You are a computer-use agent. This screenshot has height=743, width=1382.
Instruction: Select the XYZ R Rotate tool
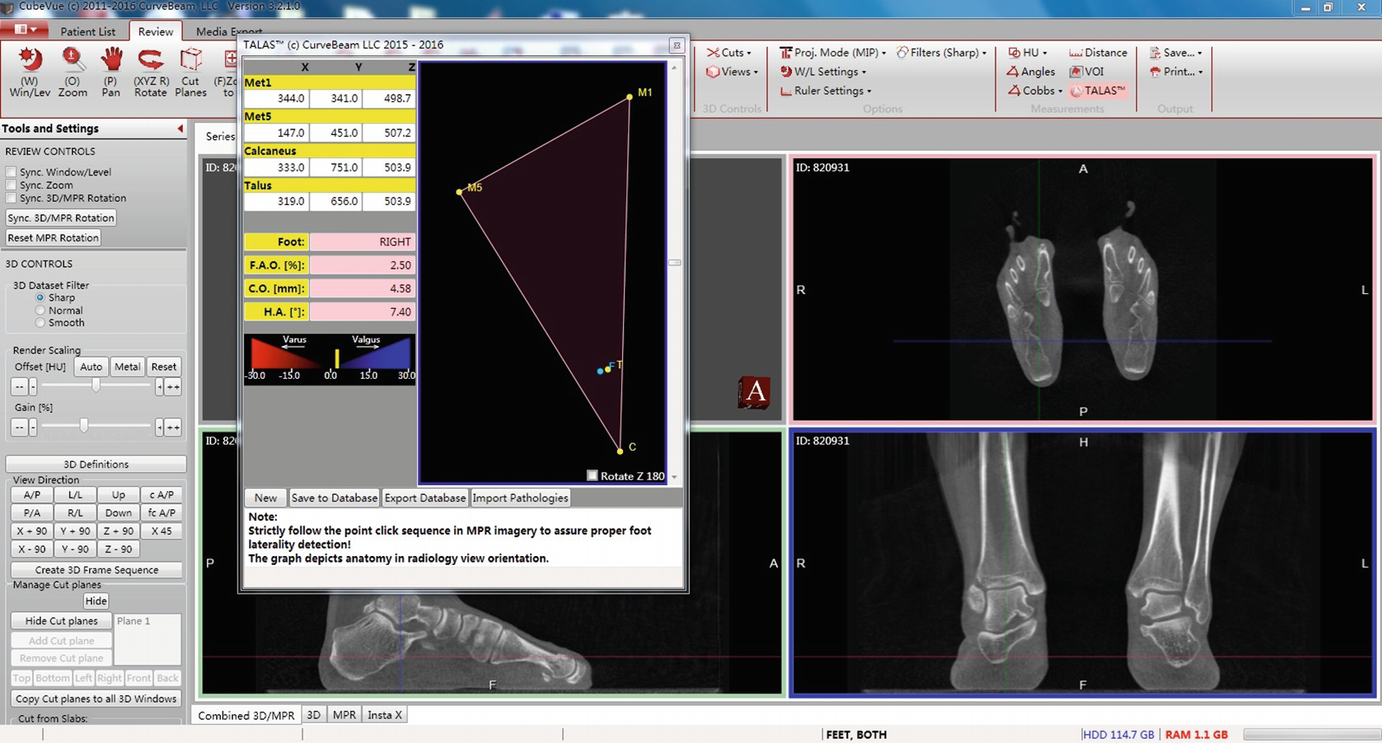[150, 71]
